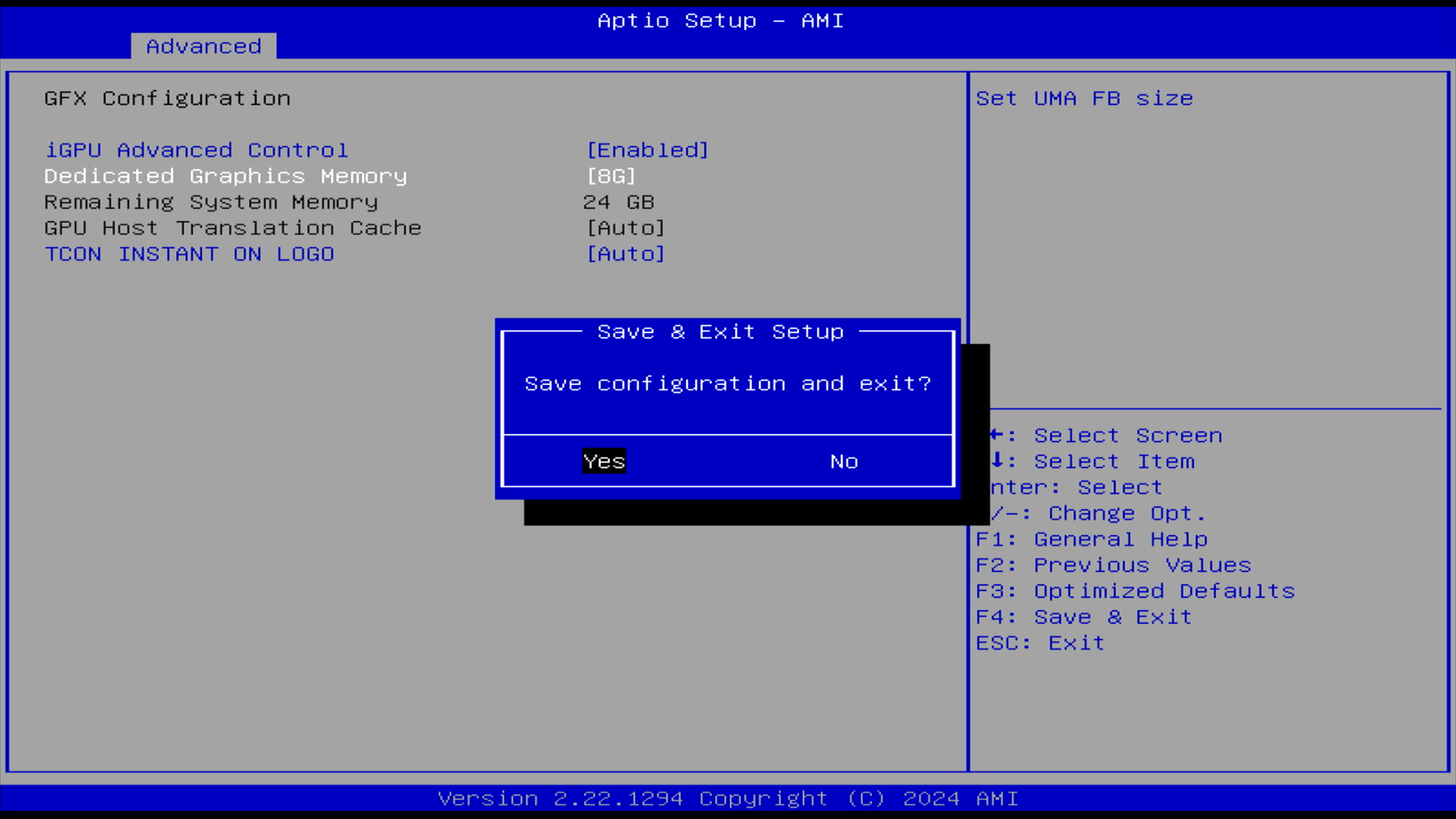Click F4: Save & Exit hint

1084,617
